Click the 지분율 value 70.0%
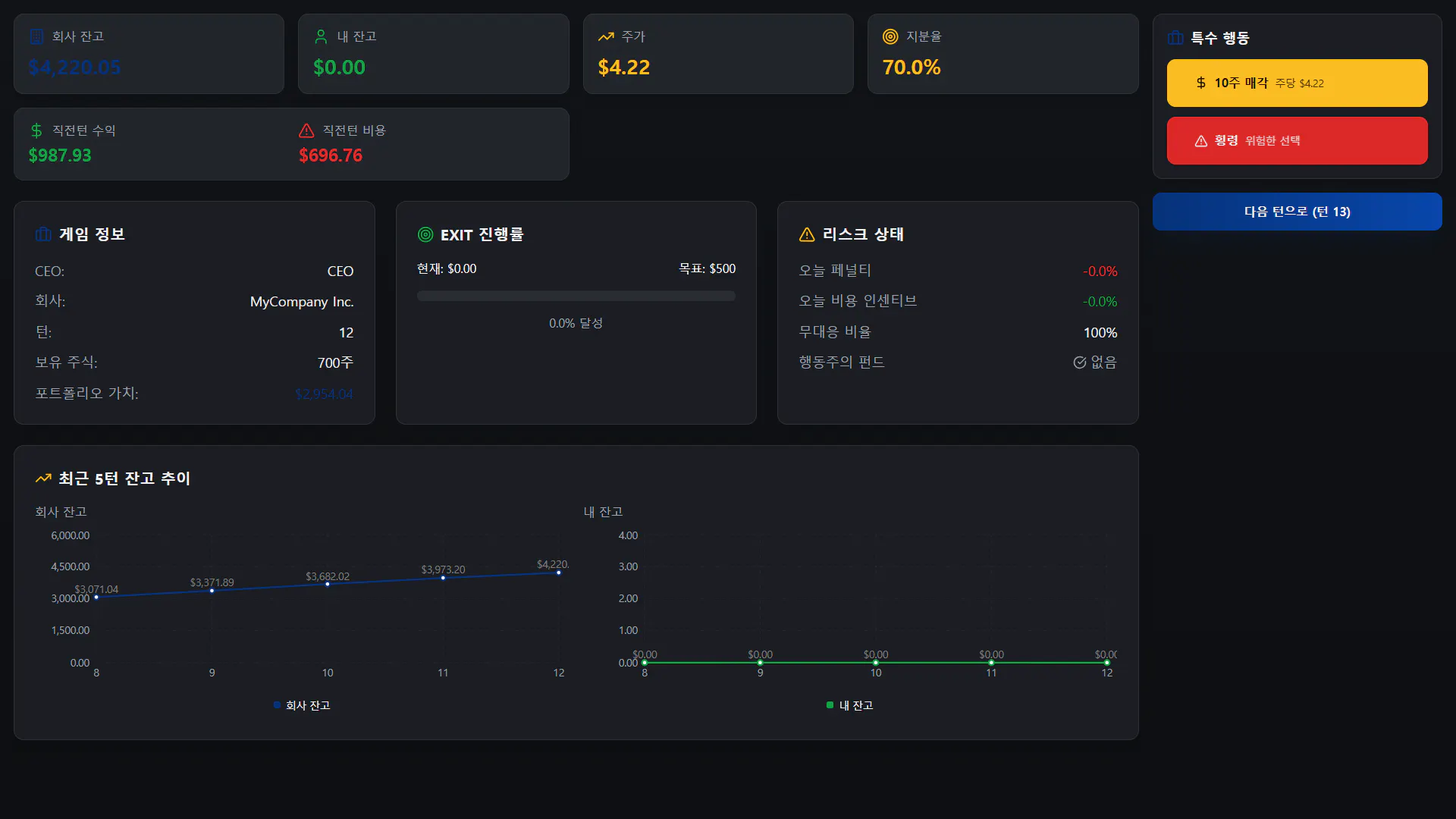 (912, 67)
